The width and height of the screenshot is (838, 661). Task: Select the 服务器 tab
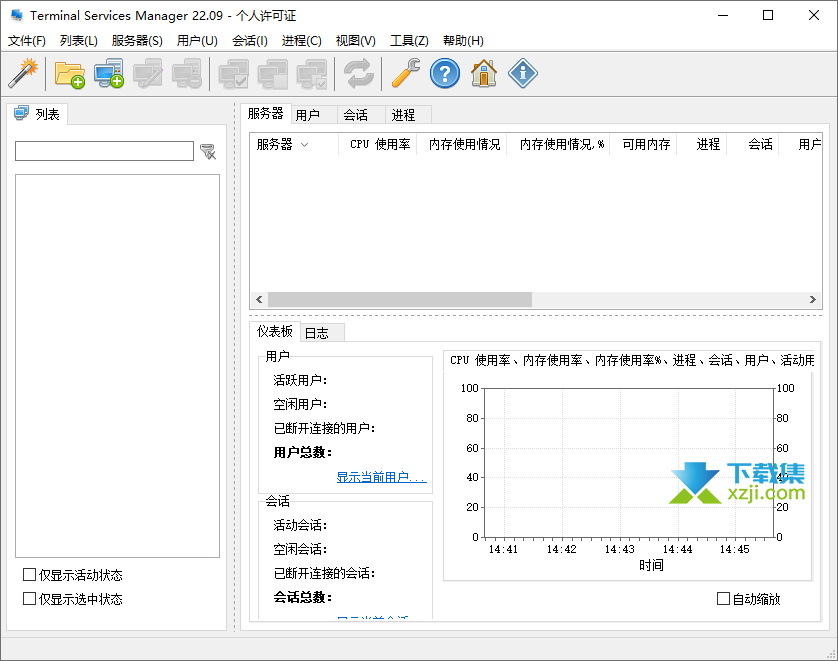266,113
